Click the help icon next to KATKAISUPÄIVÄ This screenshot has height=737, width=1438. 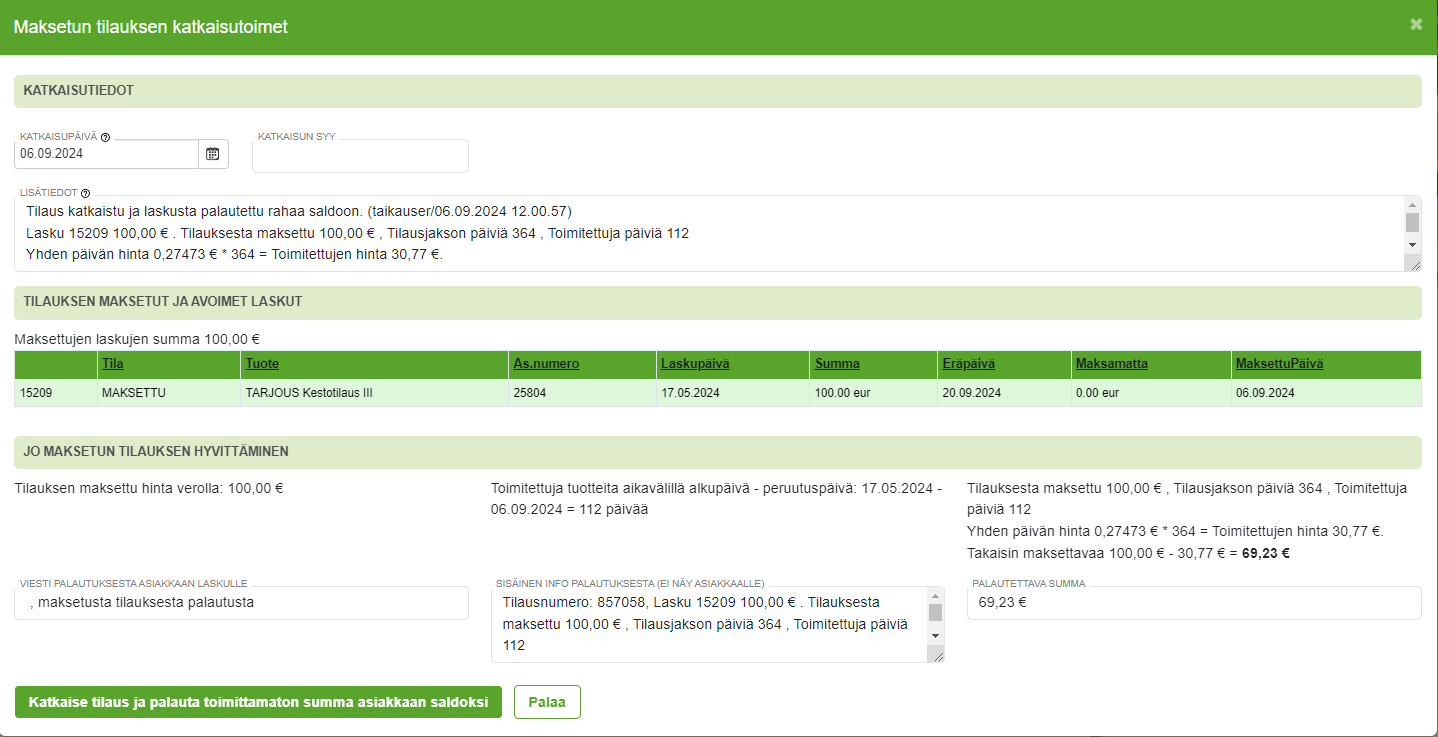point(105,137)
